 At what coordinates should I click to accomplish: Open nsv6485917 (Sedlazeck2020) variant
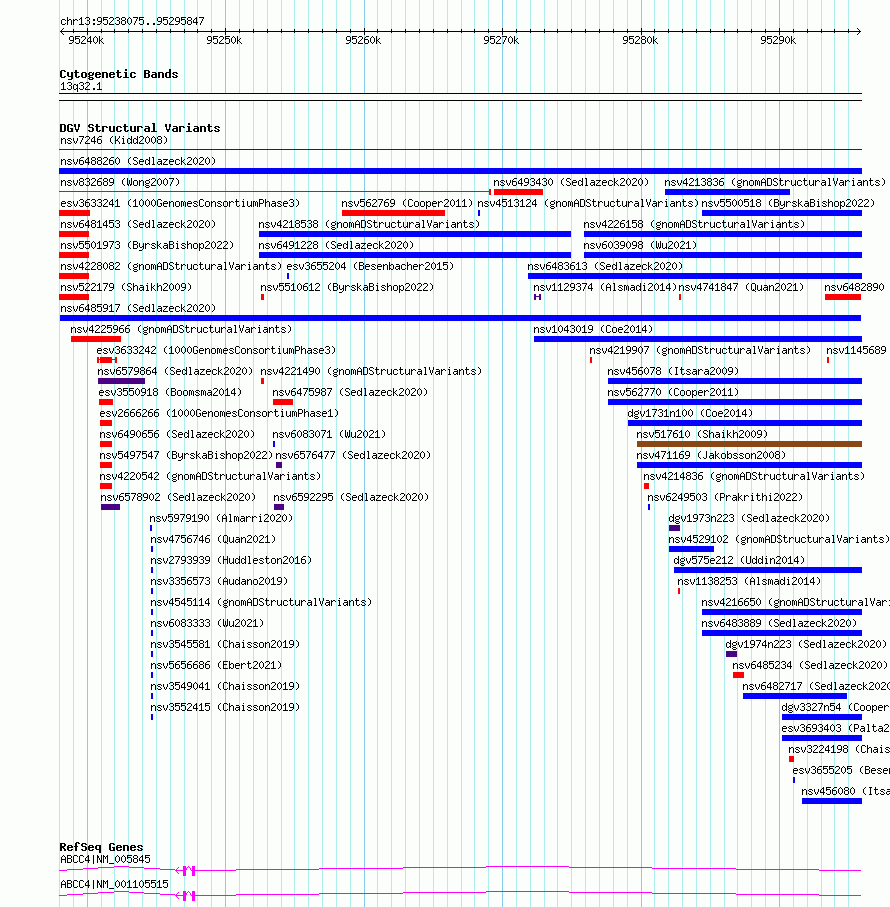click(138, 308)
